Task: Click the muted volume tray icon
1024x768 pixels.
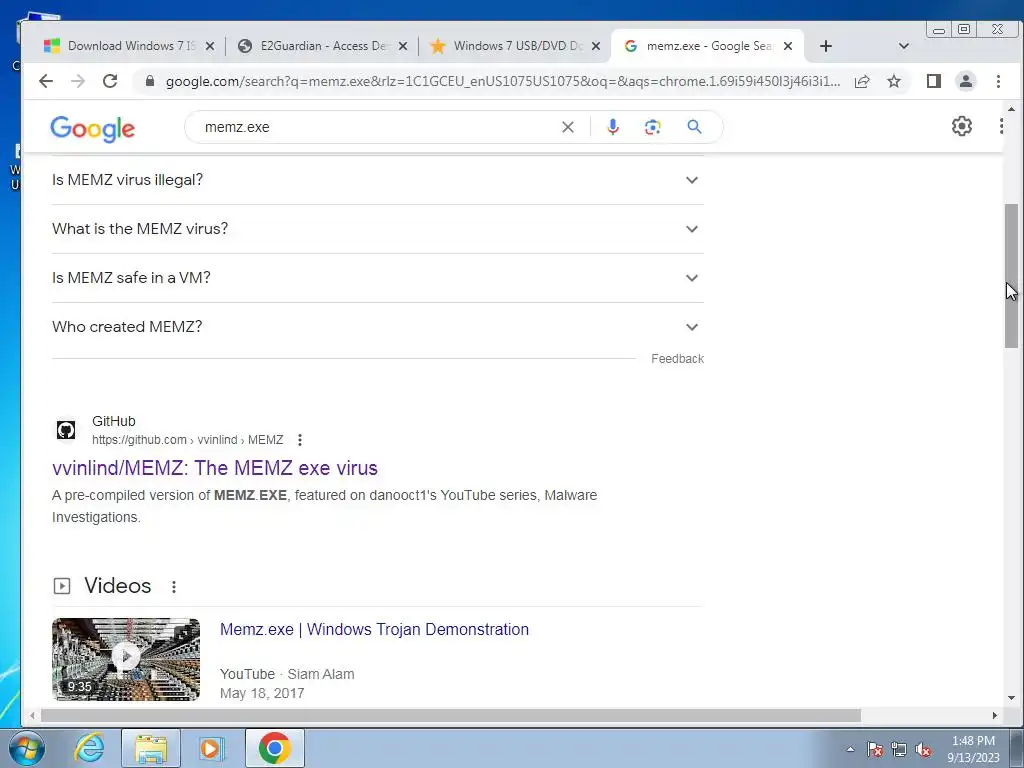Action: pyautogui.click(x=923, y=749)
